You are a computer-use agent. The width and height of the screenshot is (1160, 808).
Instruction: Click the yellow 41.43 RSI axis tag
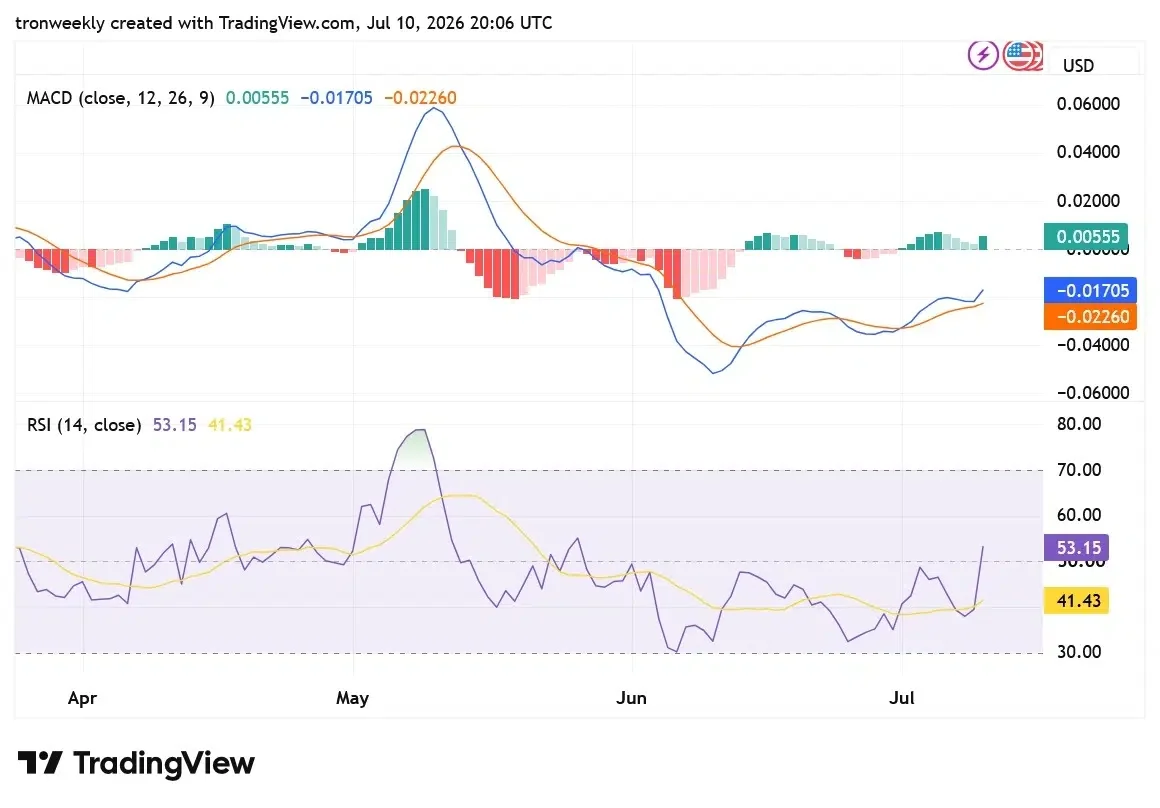[x=1076, y=600]
